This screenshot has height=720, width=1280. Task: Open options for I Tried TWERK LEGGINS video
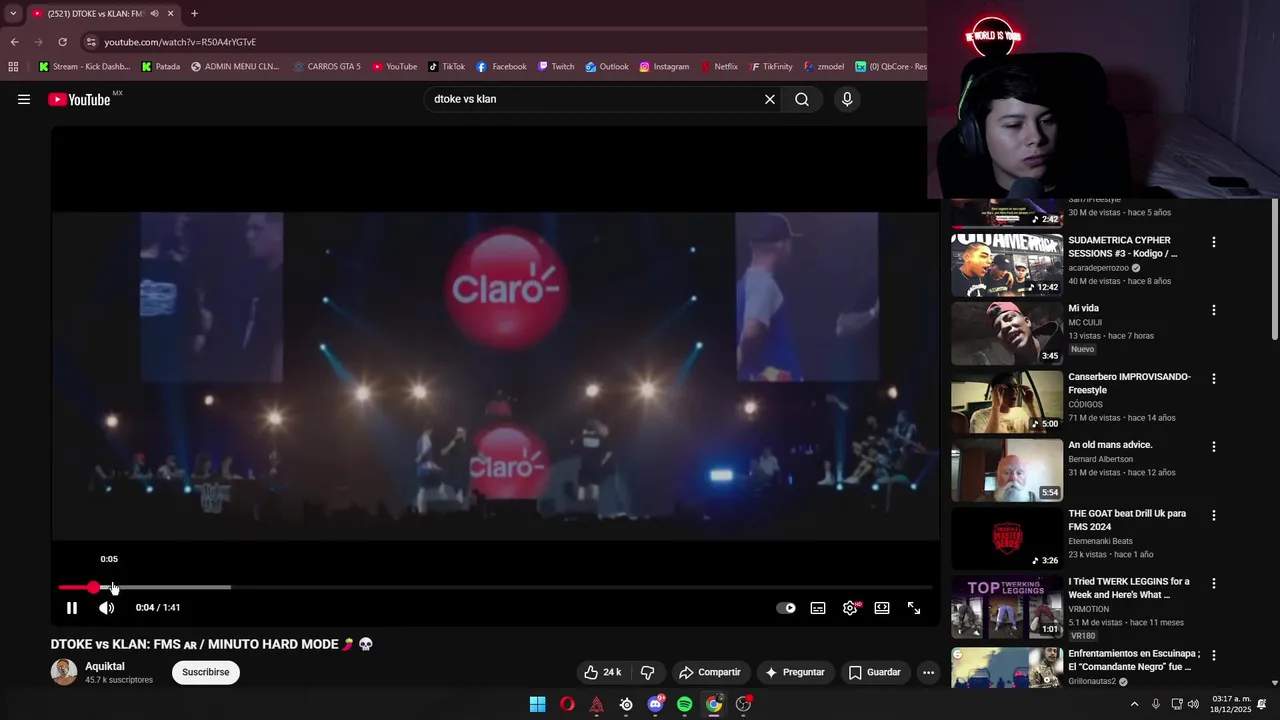click(x=1214, y=583)
